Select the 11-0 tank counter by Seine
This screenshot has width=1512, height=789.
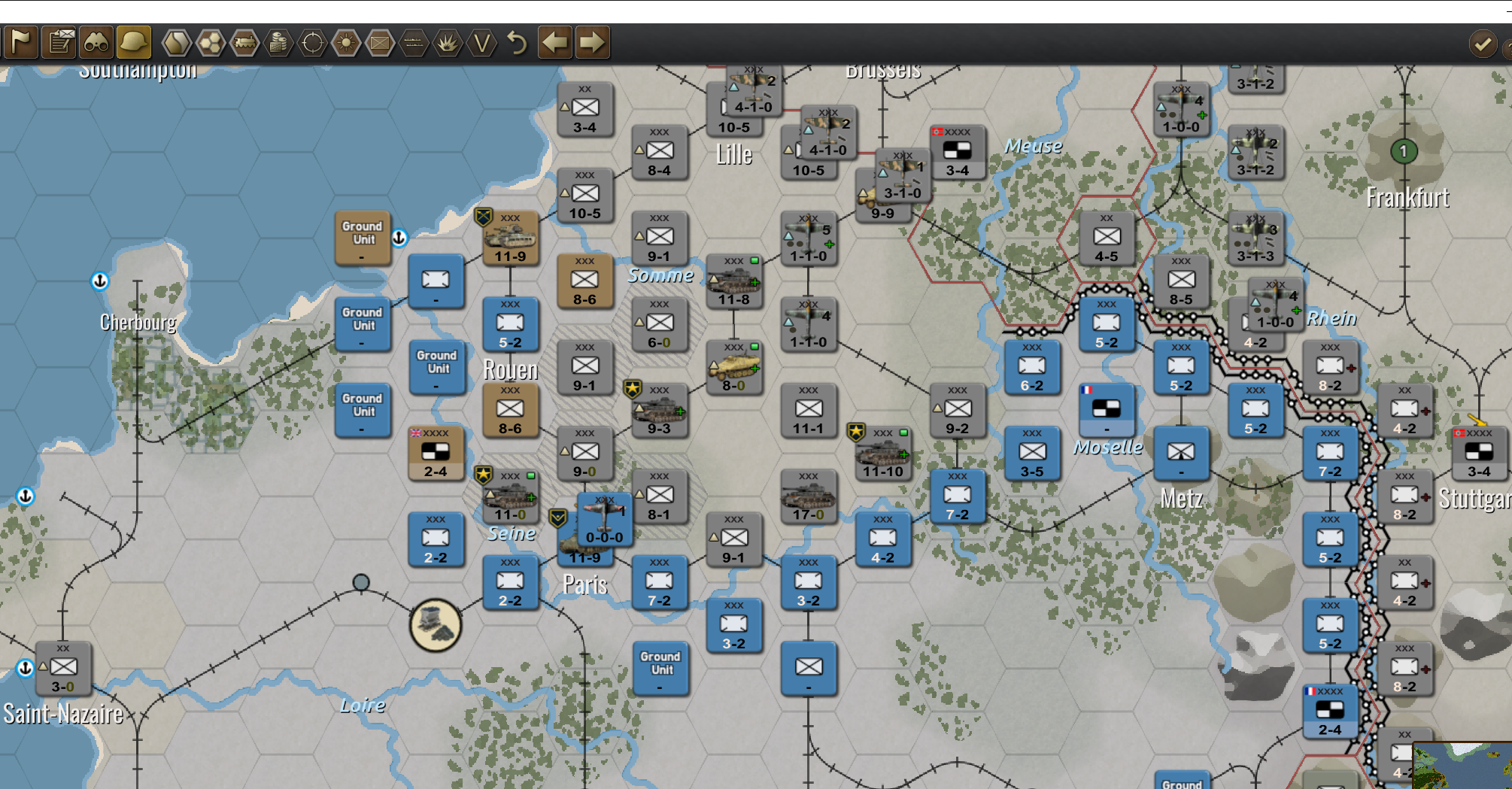coord(510,496)
